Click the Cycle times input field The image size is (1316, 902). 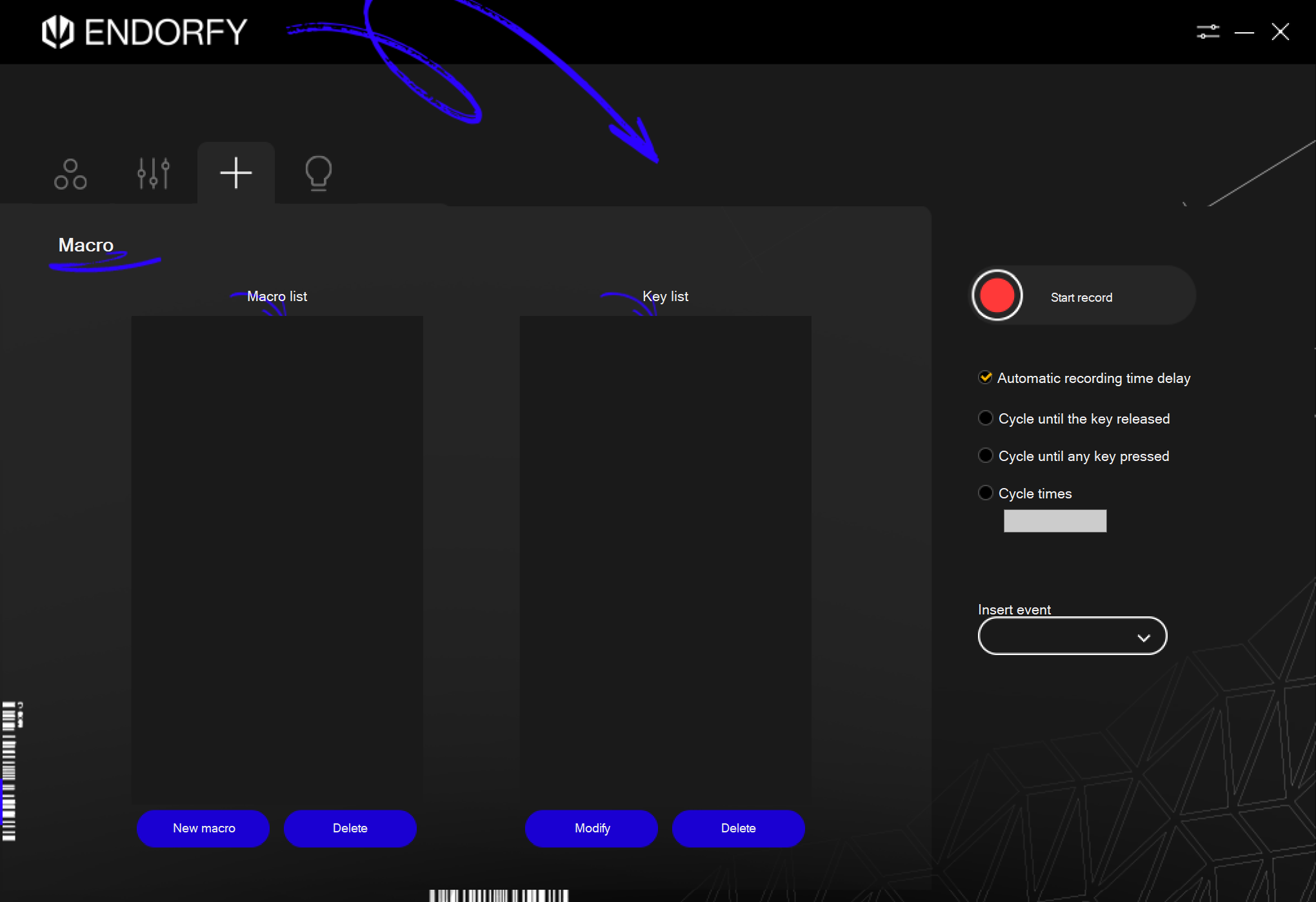click(x=1054, y=520)
